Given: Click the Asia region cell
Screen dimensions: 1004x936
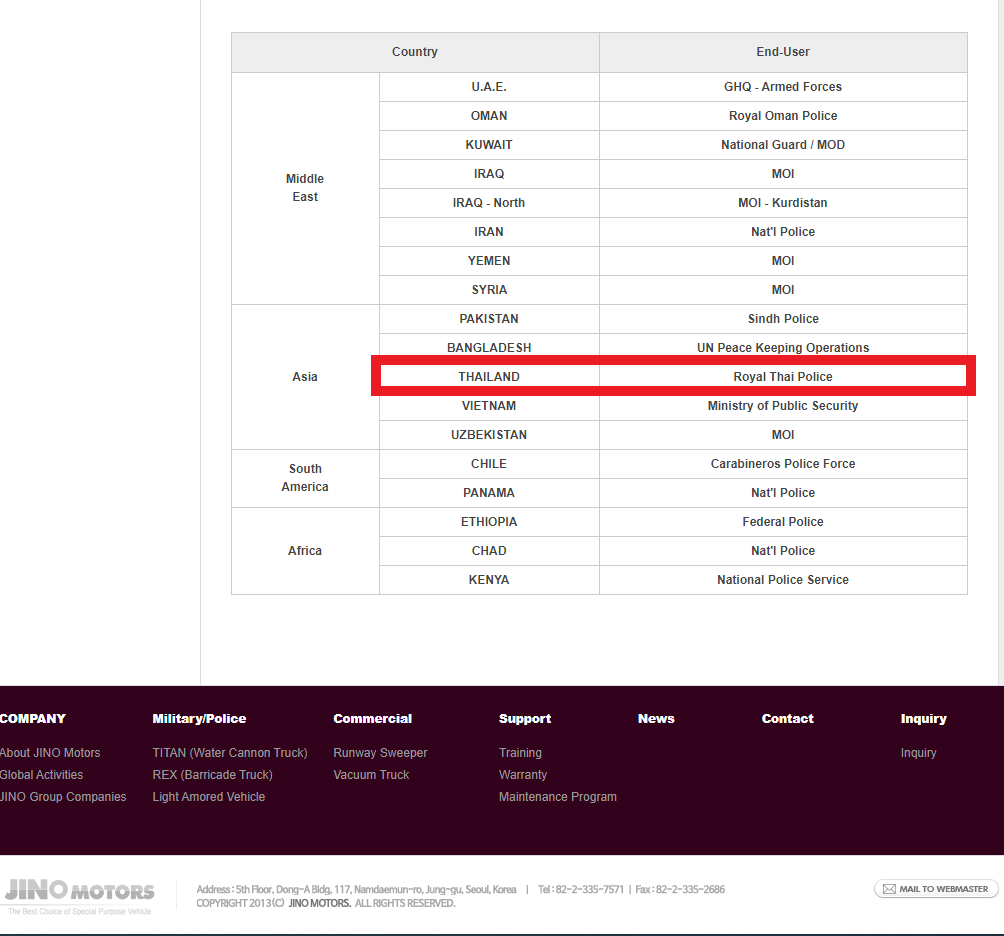Looking at the screenshot, I should click(x=305, y=376).
